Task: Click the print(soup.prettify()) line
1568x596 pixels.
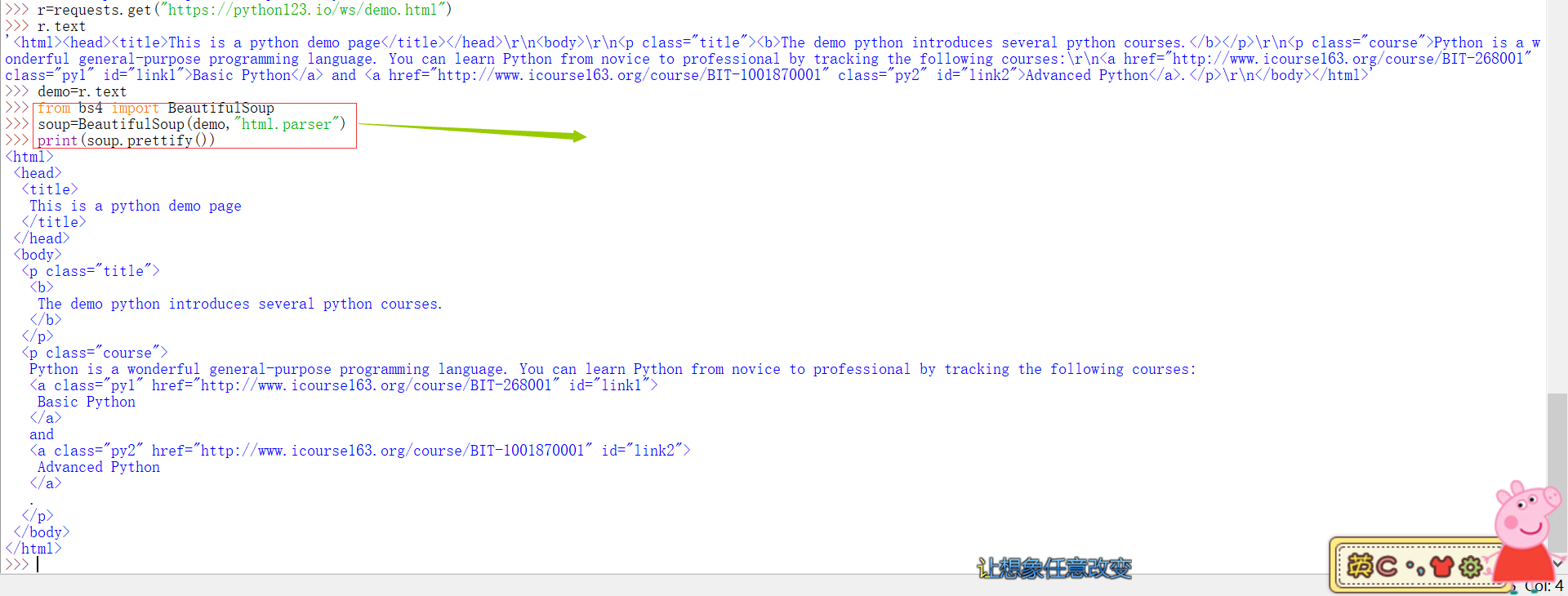Action: (x=127, y=140)
